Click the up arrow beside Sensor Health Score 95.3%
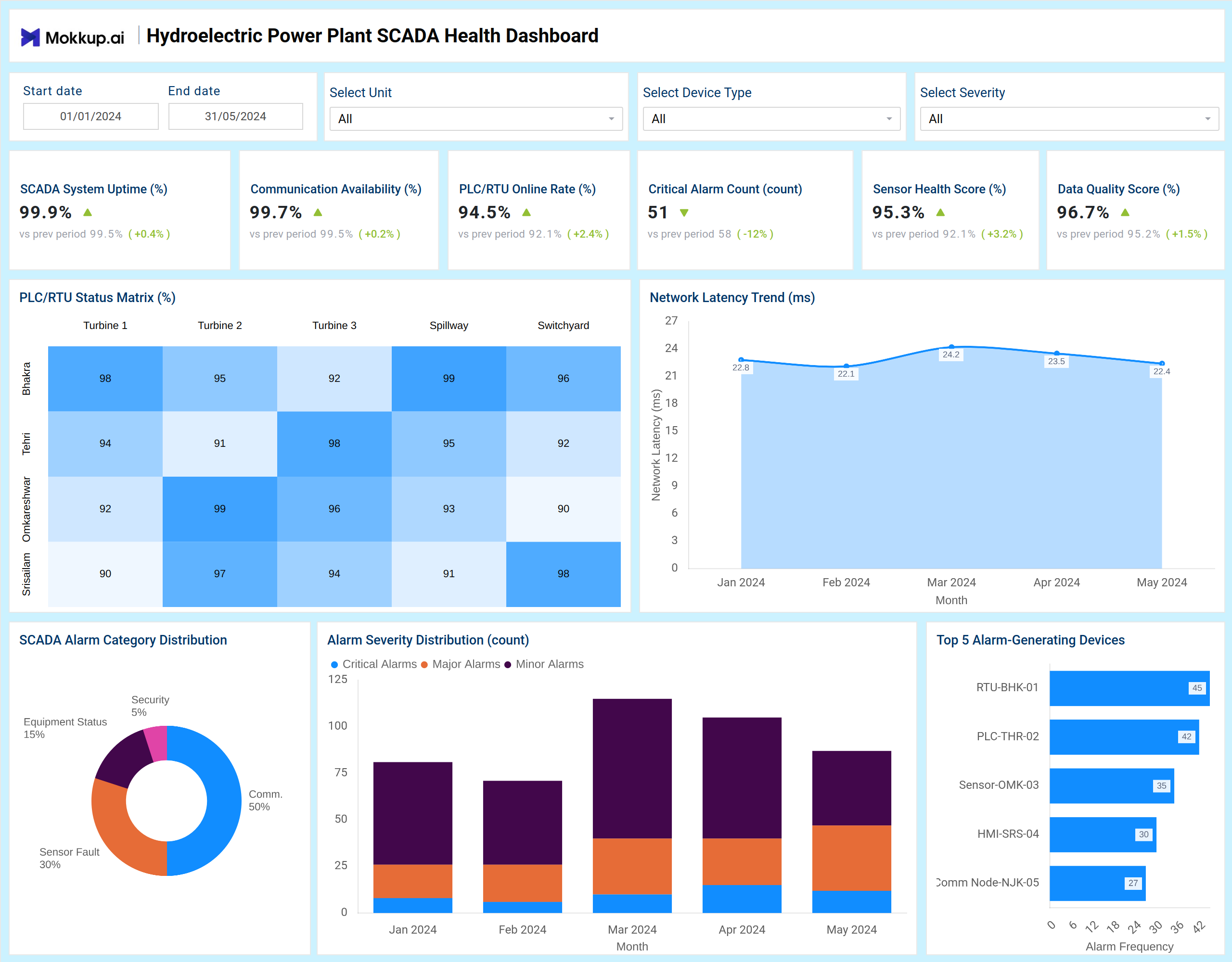The height and width of the screenshot is (962, 1232). [940, 213]
